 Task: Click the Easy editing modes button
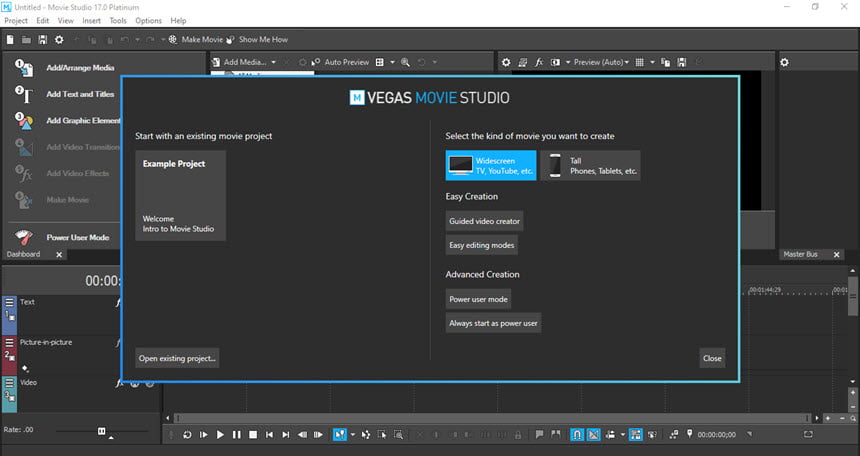click(482, 245)
